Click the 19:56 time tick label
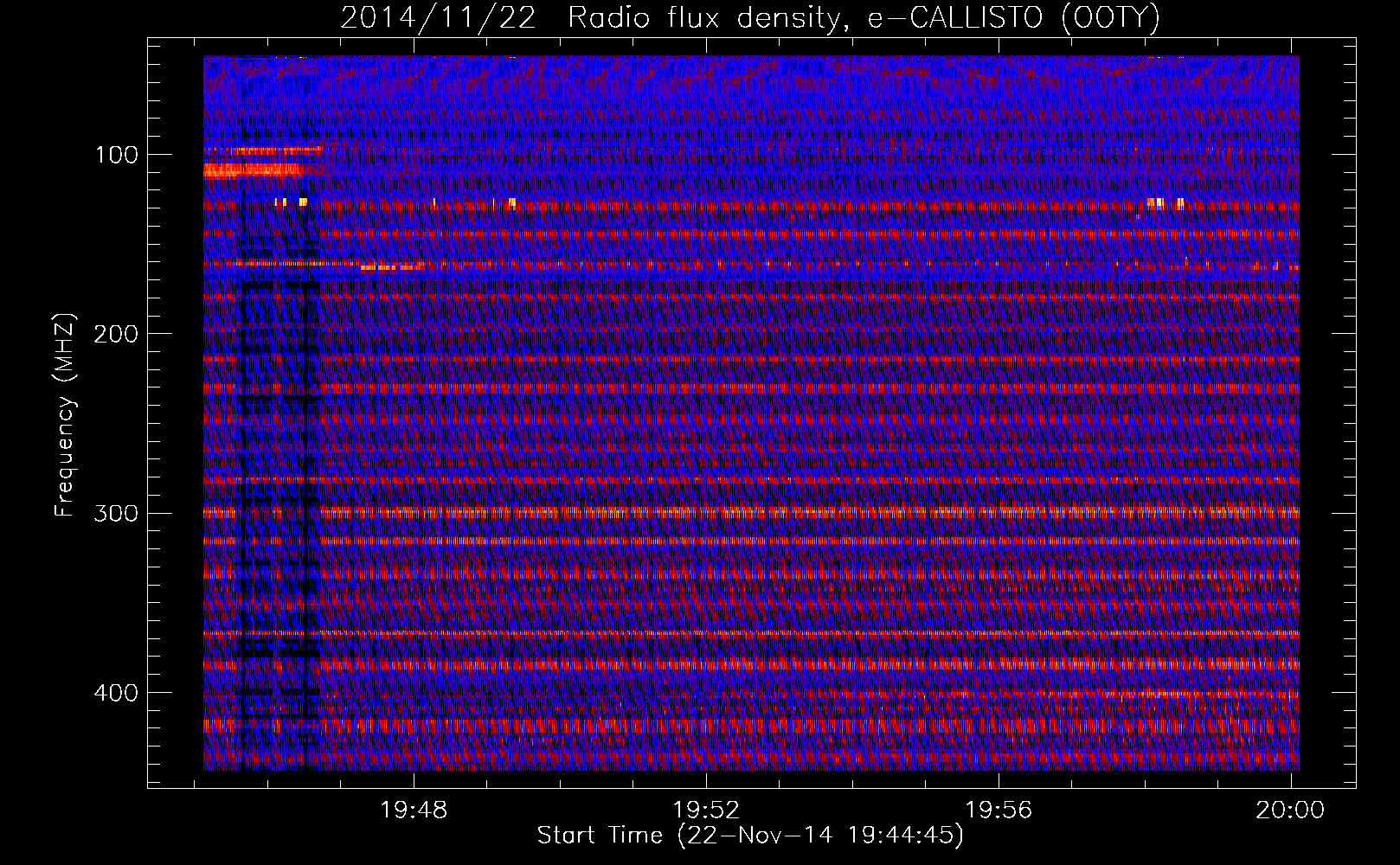 pyautogui.click(x=999, y=811)
